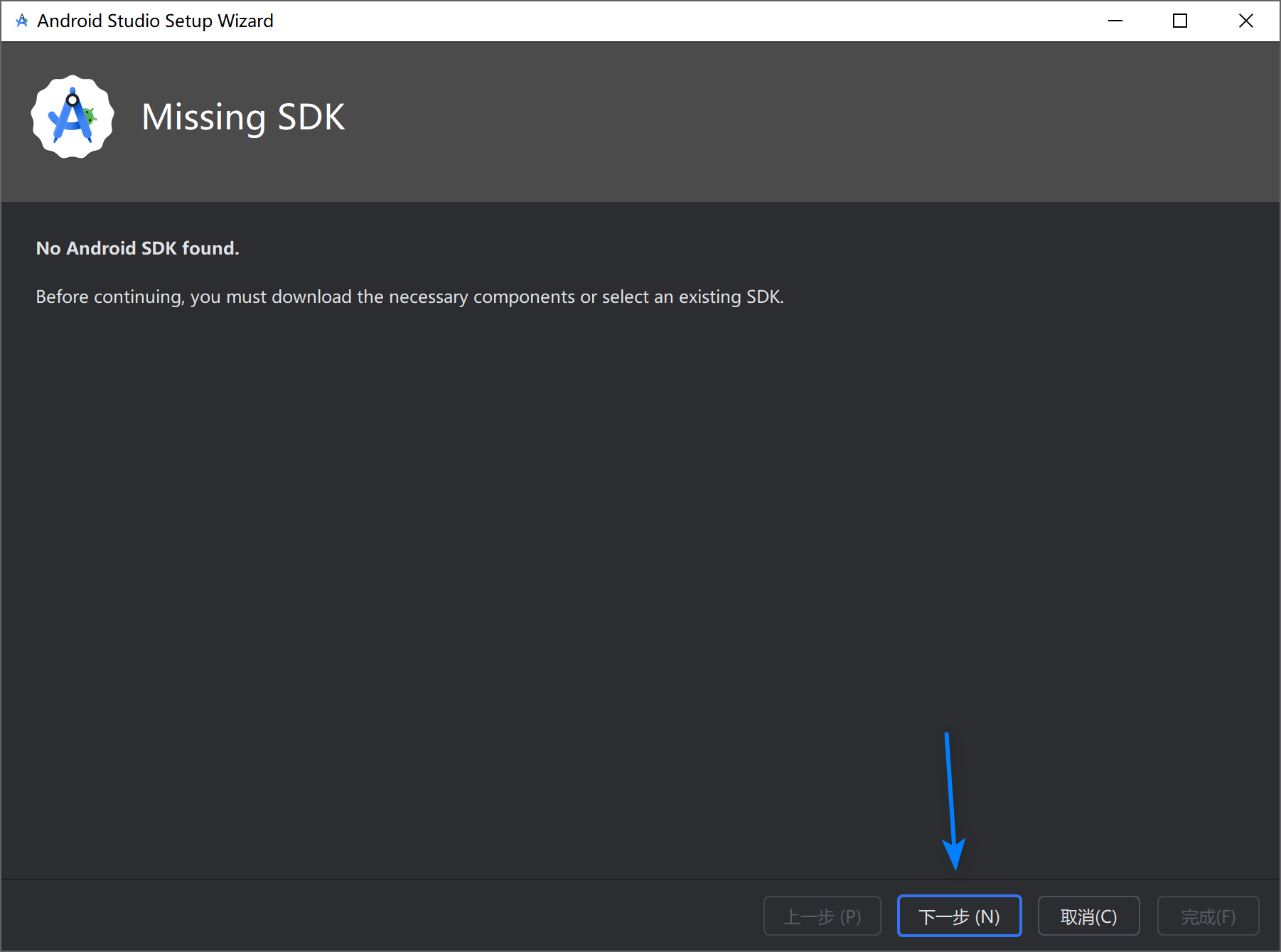Click the "Before continuing, you must download" sentence

click(409, 296)
